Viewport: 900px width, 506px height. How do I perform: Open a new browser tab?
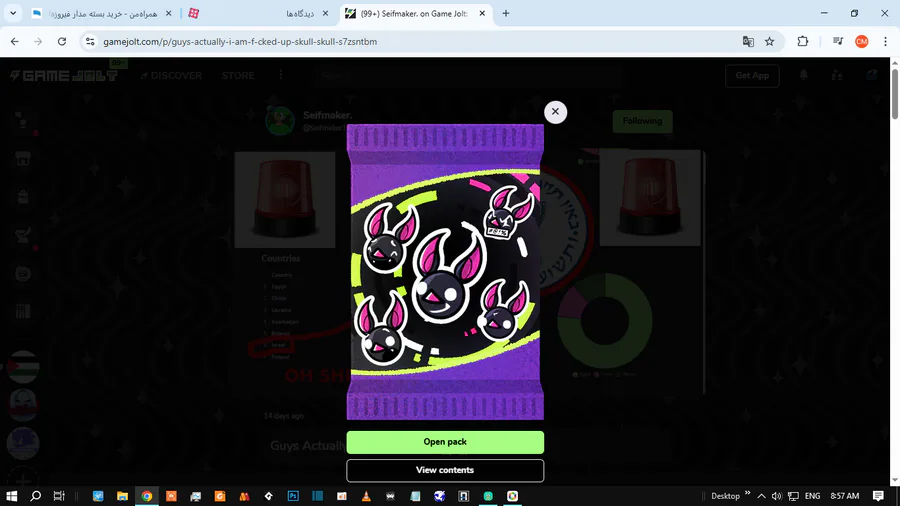coord(506,13)
